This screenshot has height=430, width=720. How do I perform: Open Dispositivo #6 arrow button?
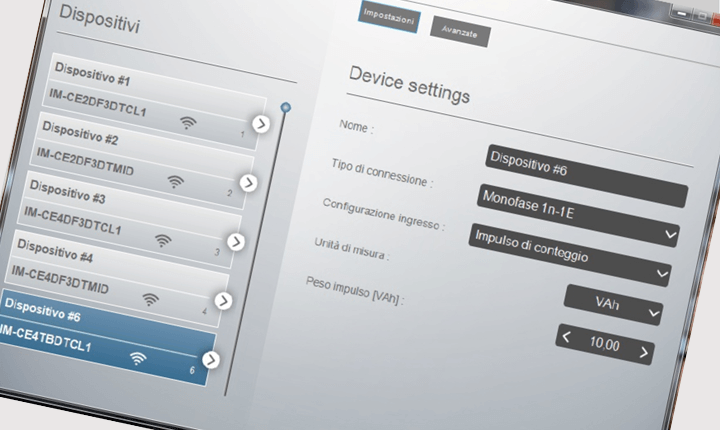pyautogui.click(x=211, y=359)
